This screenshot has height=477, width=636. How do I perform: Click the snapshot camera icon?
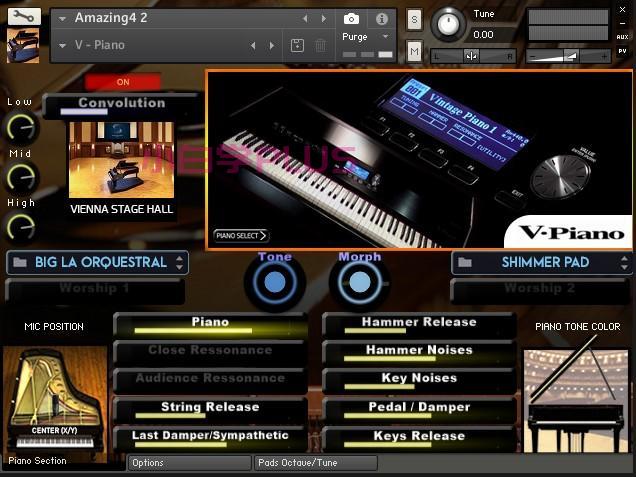point(351,19)
